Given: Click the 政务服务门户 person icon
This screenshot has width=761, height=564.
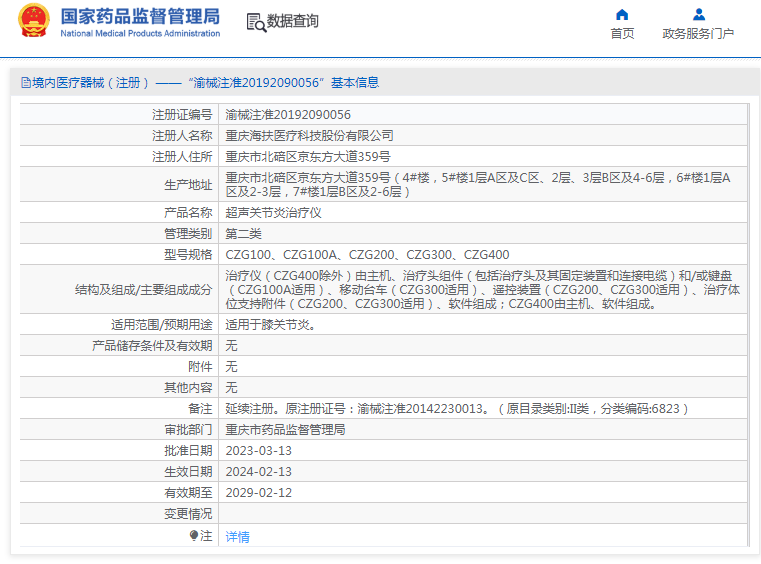Looking at the screenshot, I should click(698, 14).
